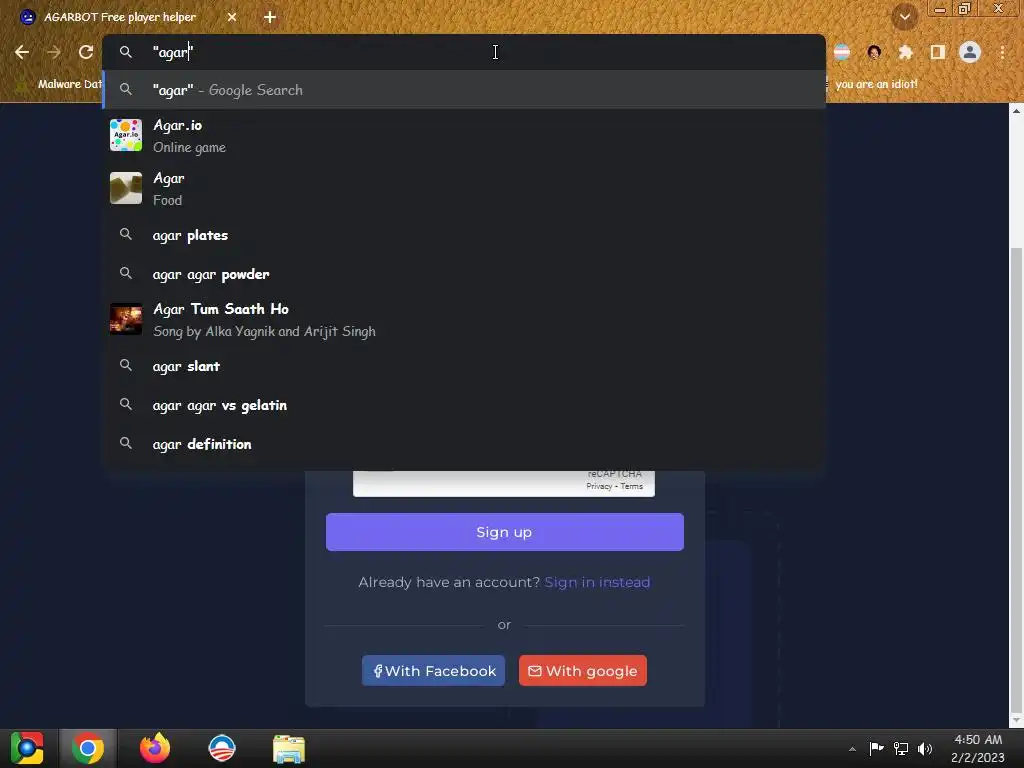Open the network tray icon
The width and height of the screenshot is (1024, 768).
[x=901, y=748]
